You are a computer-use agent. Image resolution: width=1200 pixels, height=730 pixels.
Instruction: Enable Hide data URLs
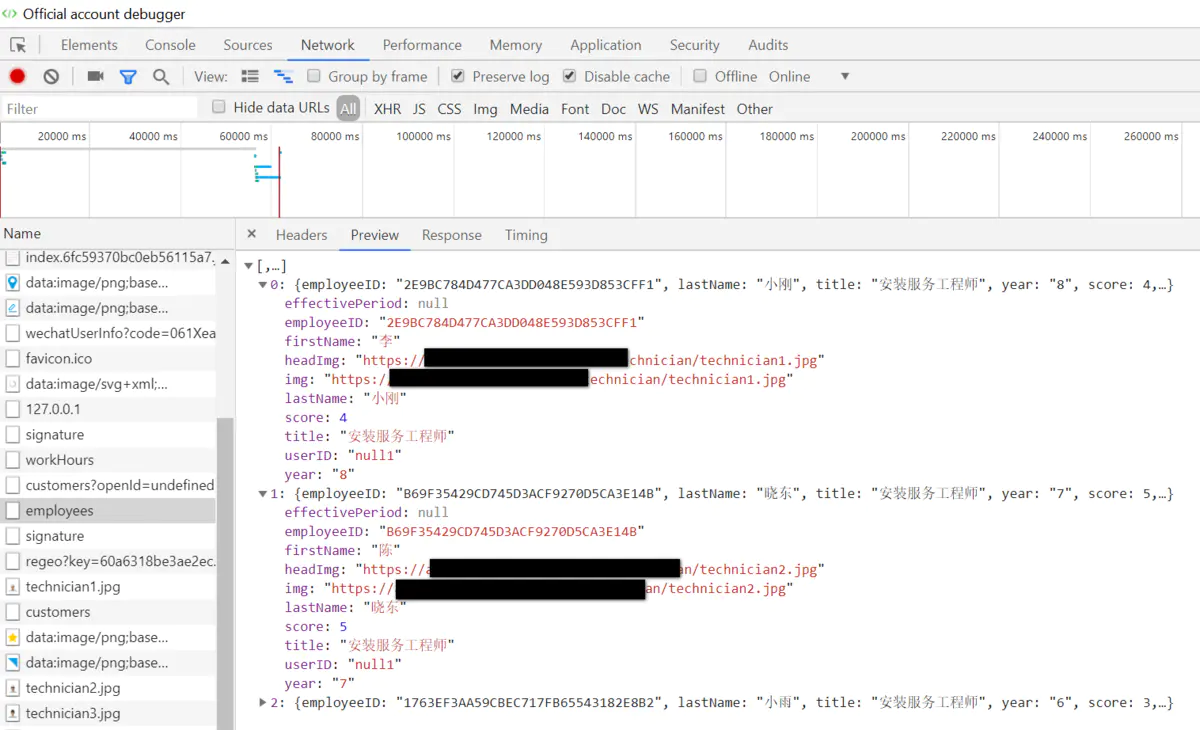coord(218,107)
